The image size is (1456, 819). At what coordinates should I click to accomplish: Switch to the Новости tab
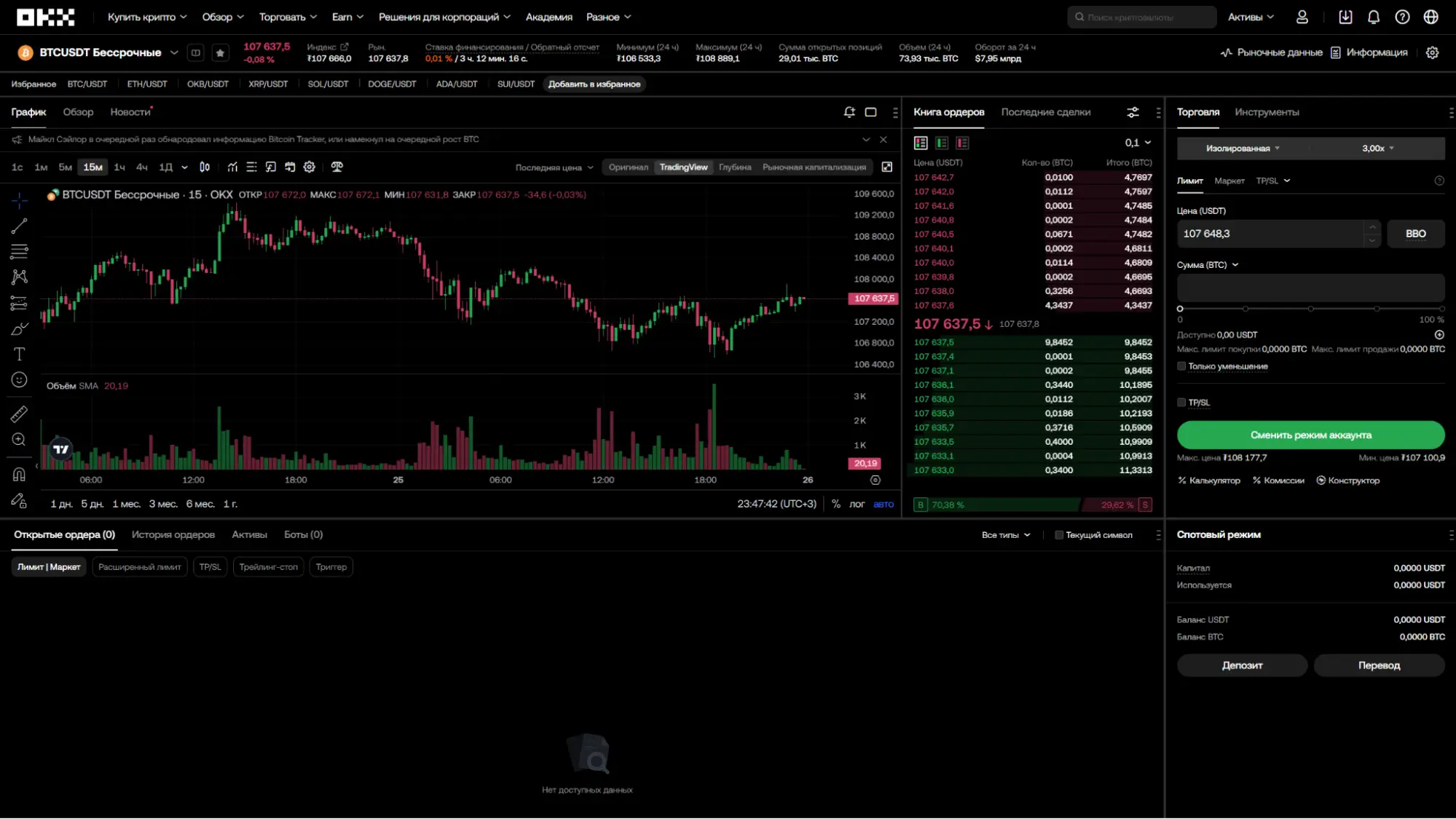pyautogui.click(x=130, y=112)
